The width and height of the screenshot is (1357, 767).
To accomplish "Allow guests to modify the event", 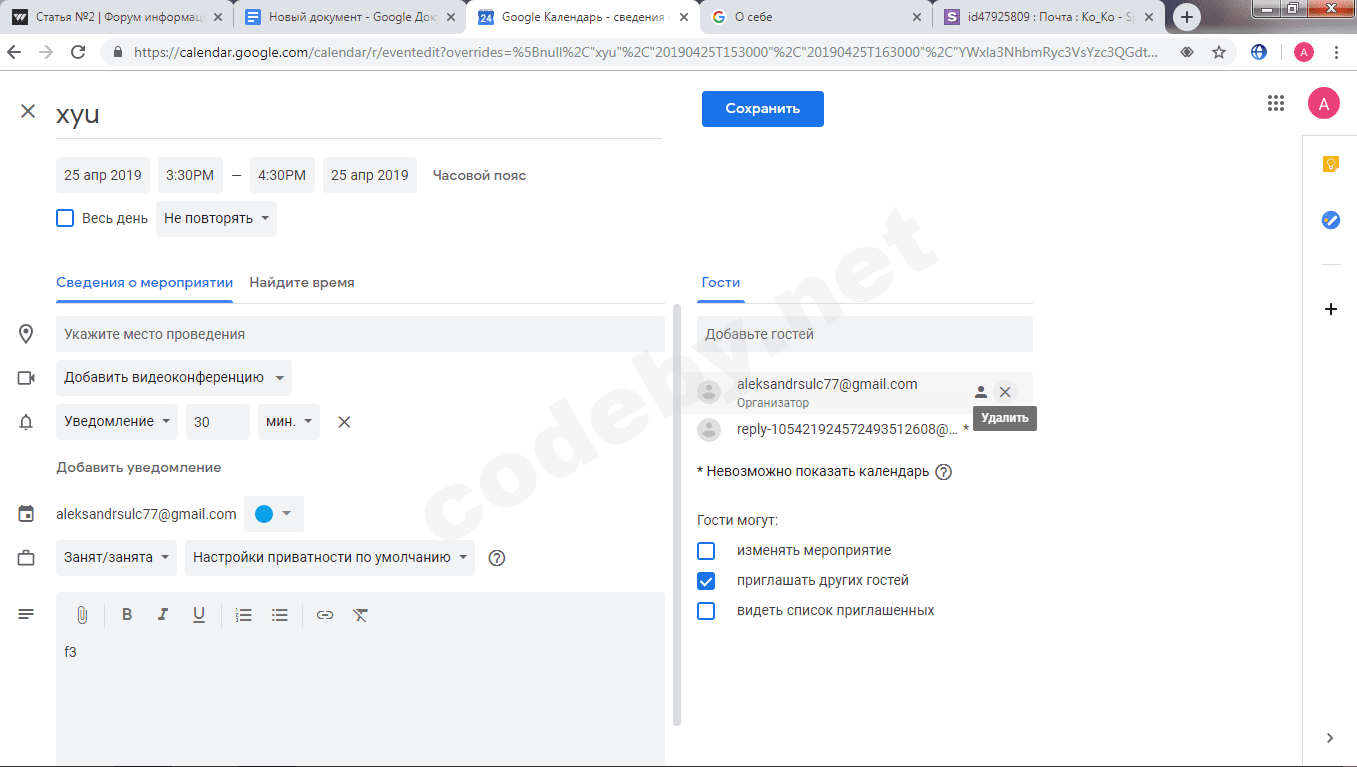I will pyautogui.click(x=706, y=550).
